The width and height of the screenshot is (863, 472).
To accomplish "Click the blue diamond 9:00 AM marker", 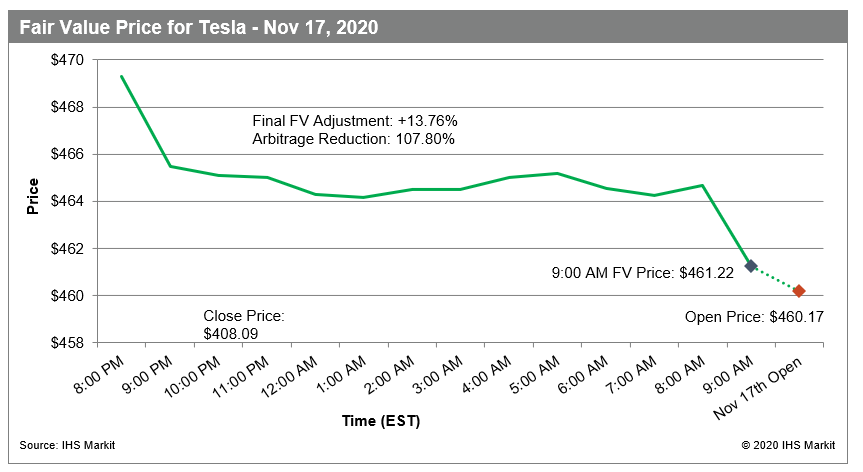I will [751, 266].
